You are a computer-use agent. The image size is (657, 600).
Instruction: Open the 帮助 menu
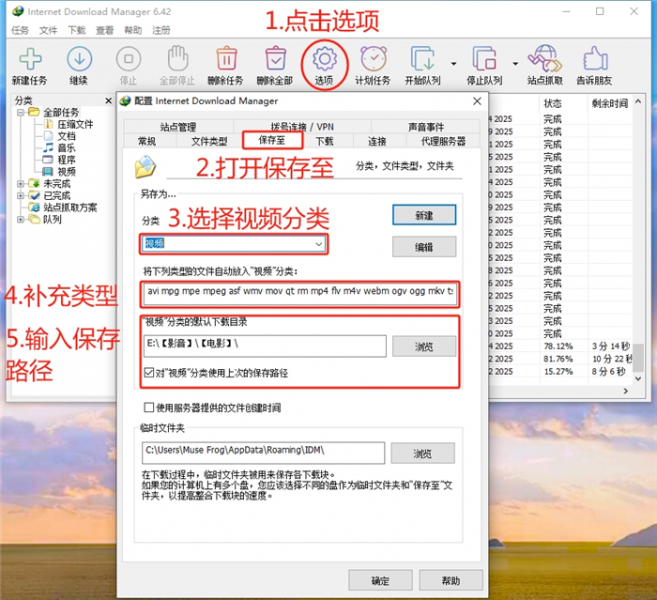[133, 30]
